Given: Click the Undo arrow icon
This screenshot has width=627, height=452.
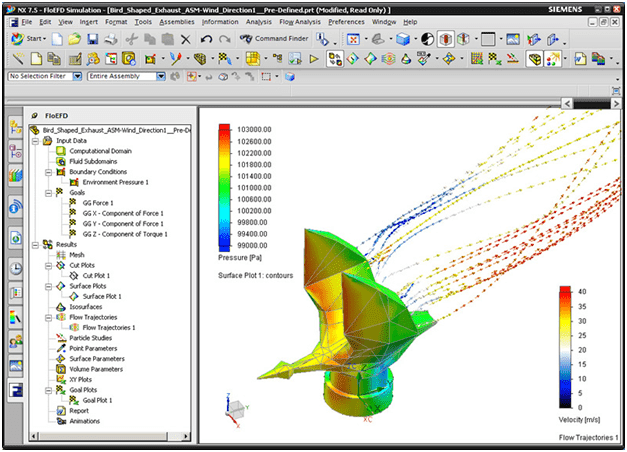Looking at the screenshot, I should point(206,39).
